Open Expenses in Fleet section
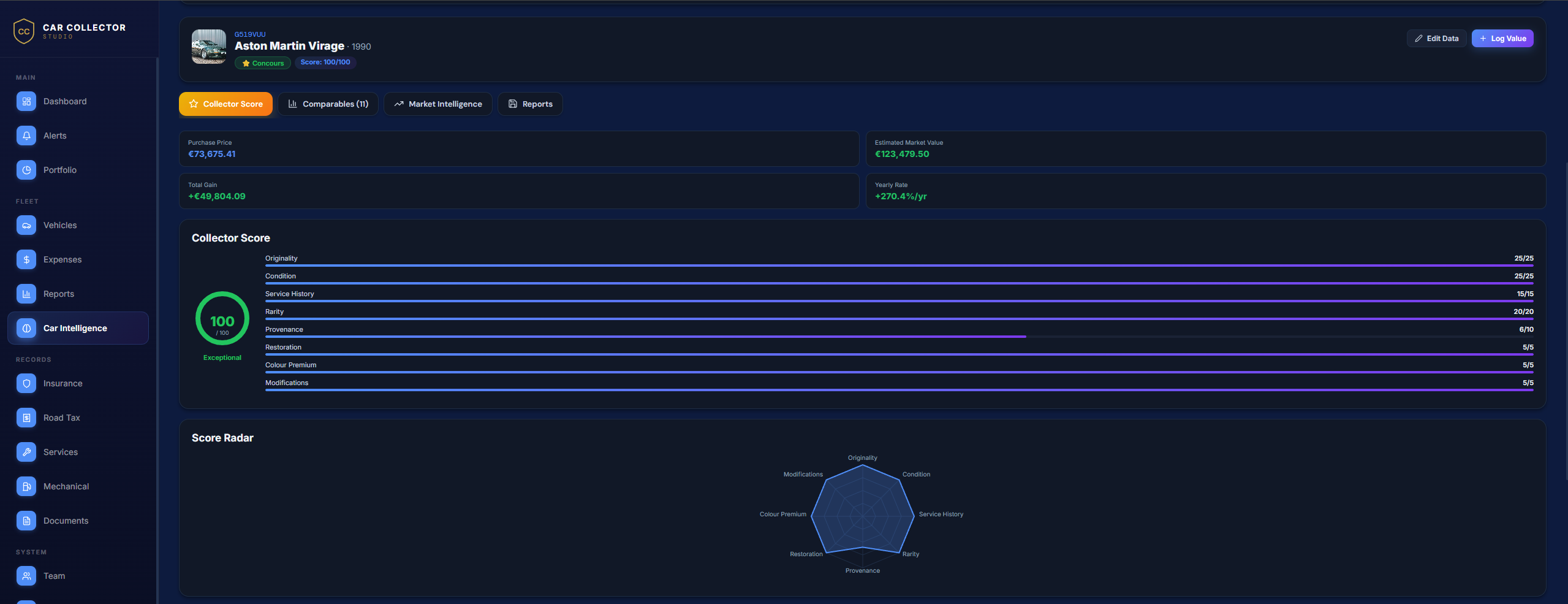Image resolution: width=1568 pixels, height=604 pixels. pyautogui.click(x=78, y=259)
